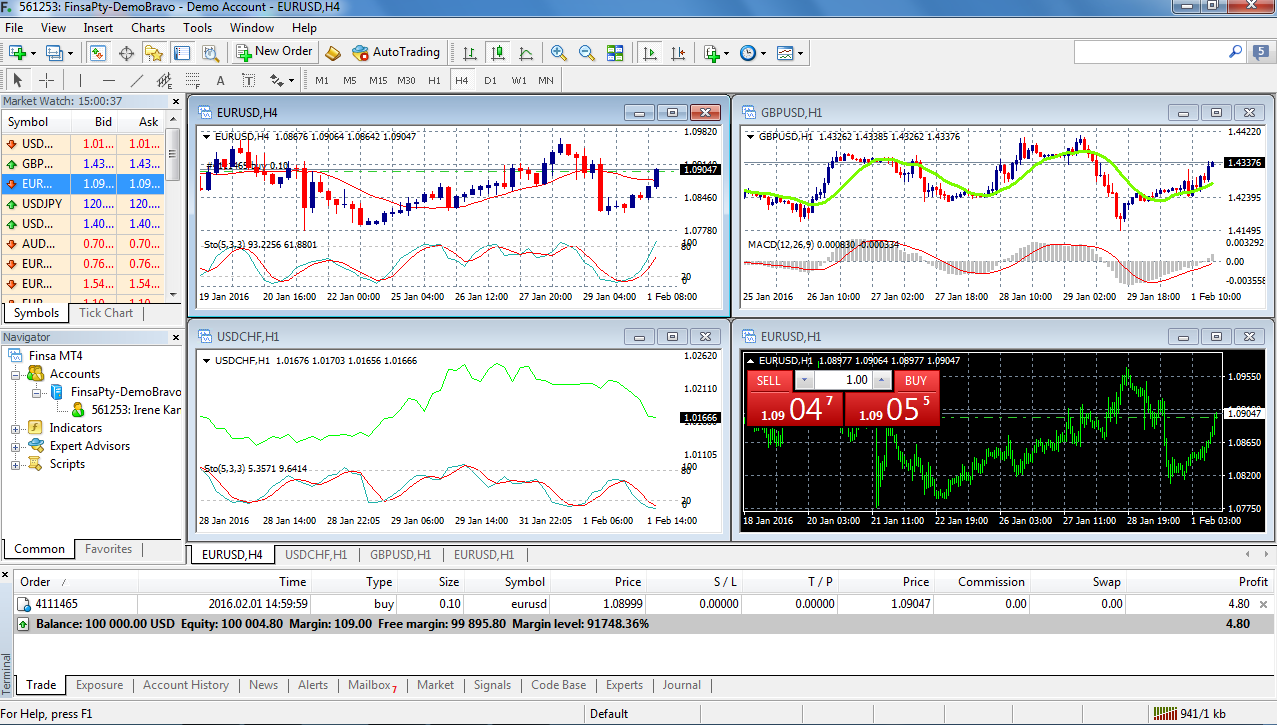Screen dimensions: 1277x725
Task: Switch charts to line chart mode
Action: (x=526, y=53)
